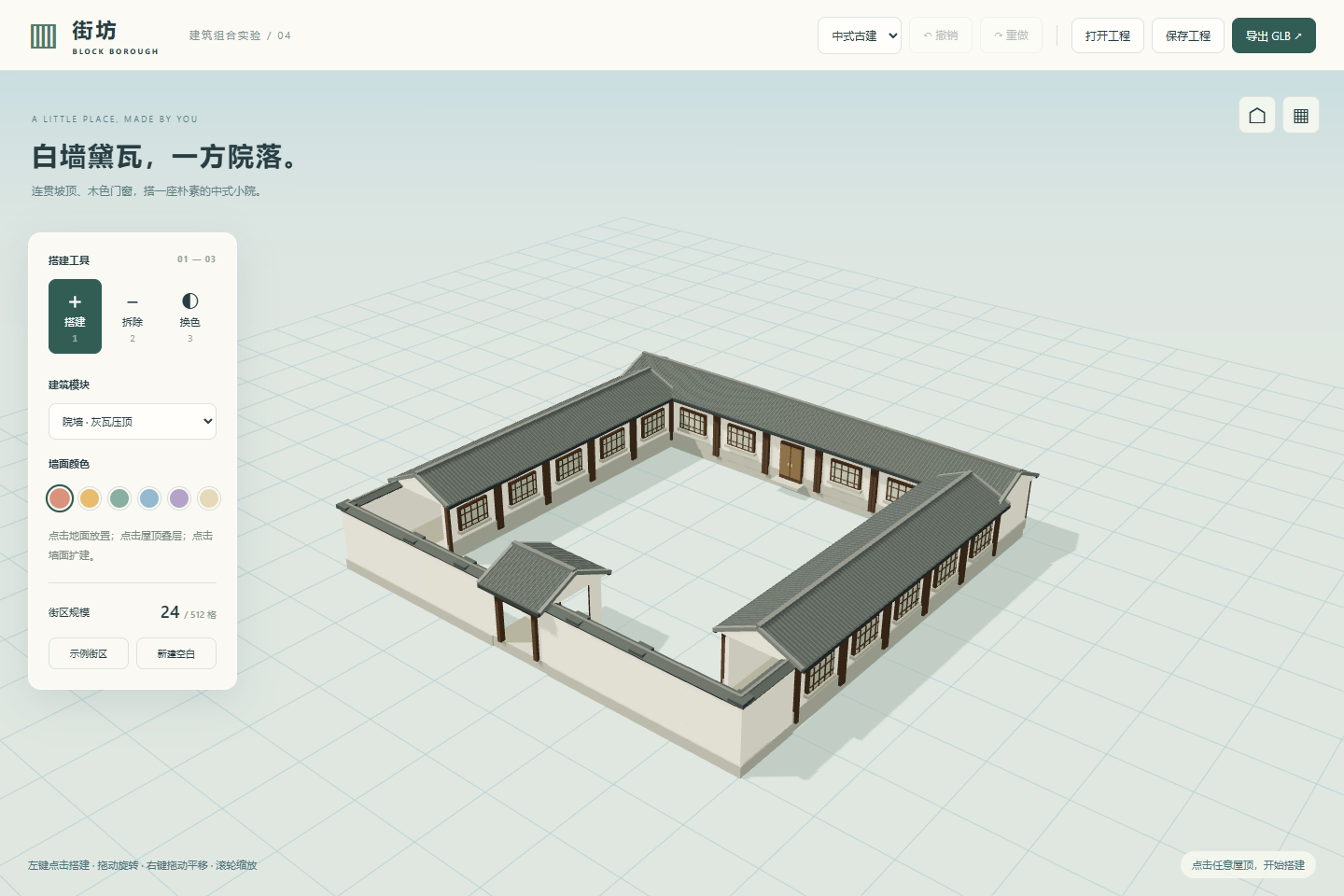Click the 街坊 Block Borough logo icon
The width and height of the screenshot is (1344, 896).
tap(43, 36)
